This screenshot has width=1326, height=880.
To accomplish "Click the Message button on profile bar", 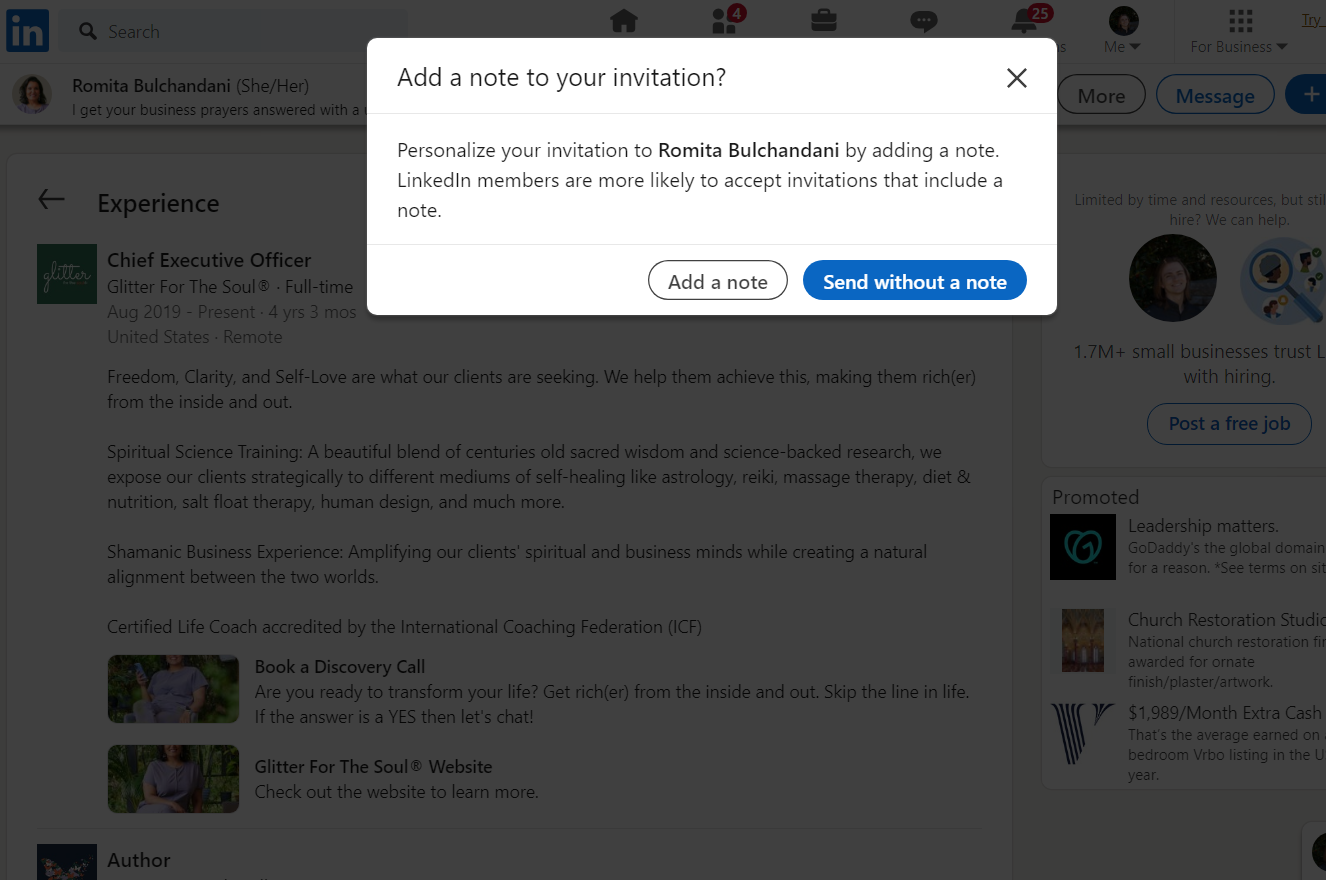I will click(x=1215, y=95).
